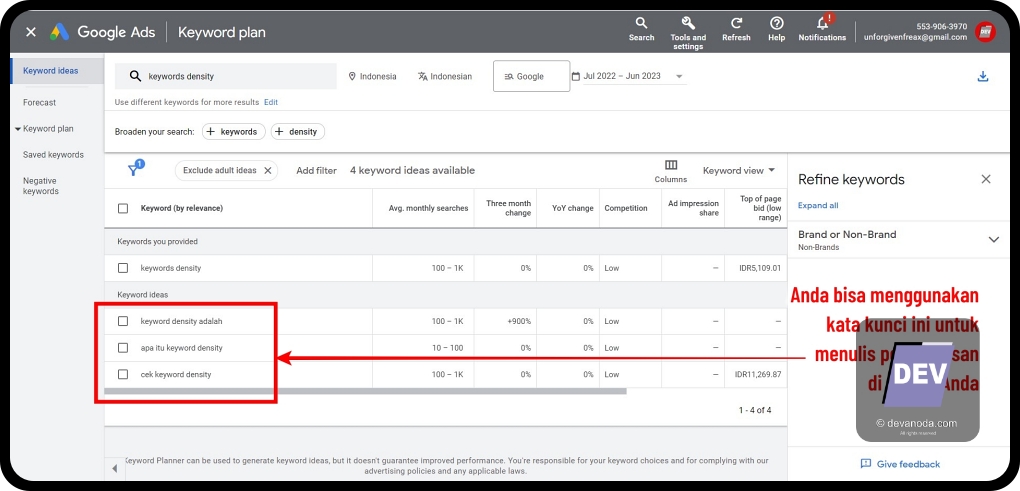Click the IDR5,109.01 bid value

760,268
